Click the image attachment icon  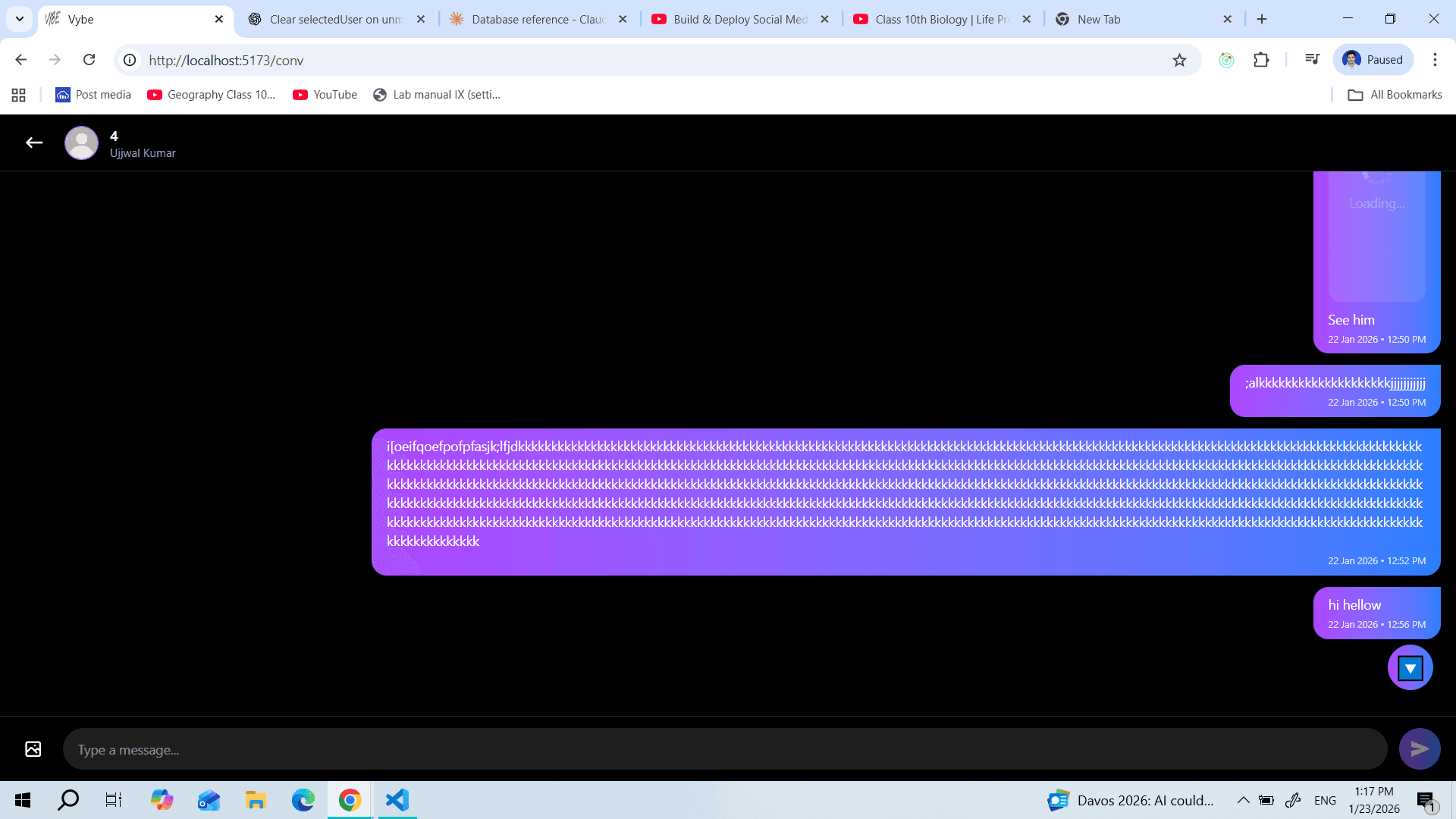point(33,748)
